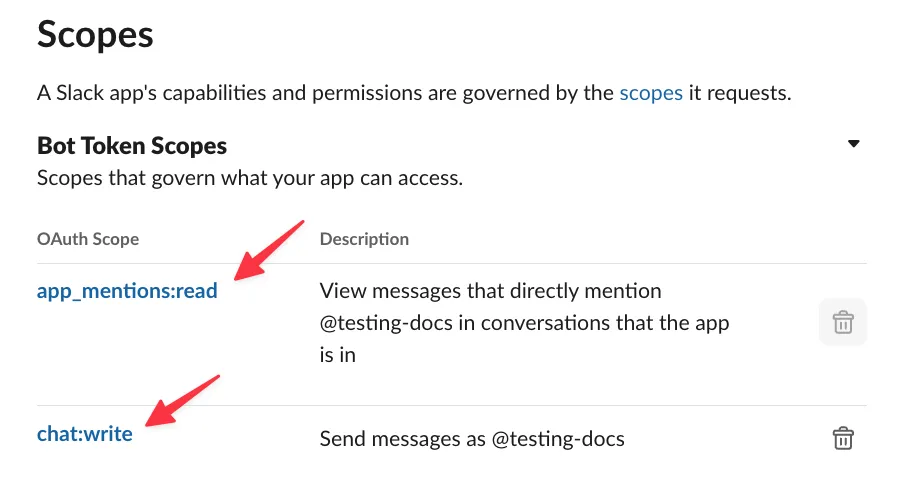This screenshot has width=900, height=486.
Task: Select the "Description" column header
Action: (x=364, y=239)
